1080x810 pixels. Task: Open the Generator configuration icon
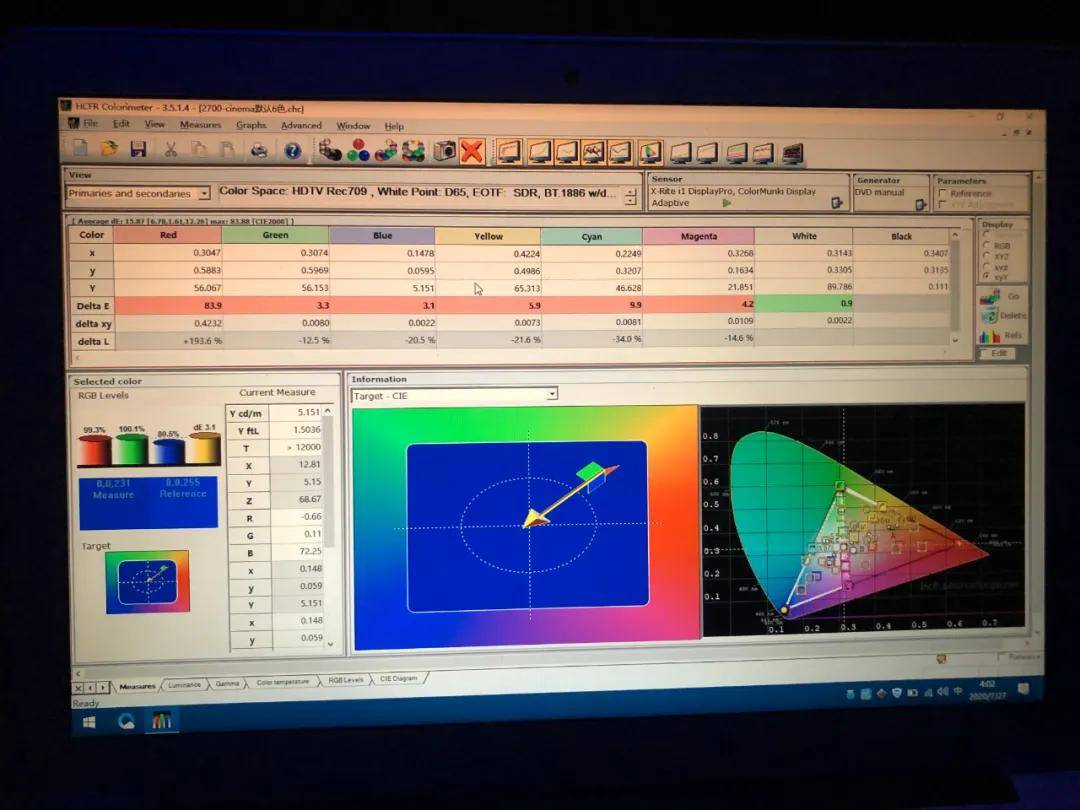pos(919,204)
